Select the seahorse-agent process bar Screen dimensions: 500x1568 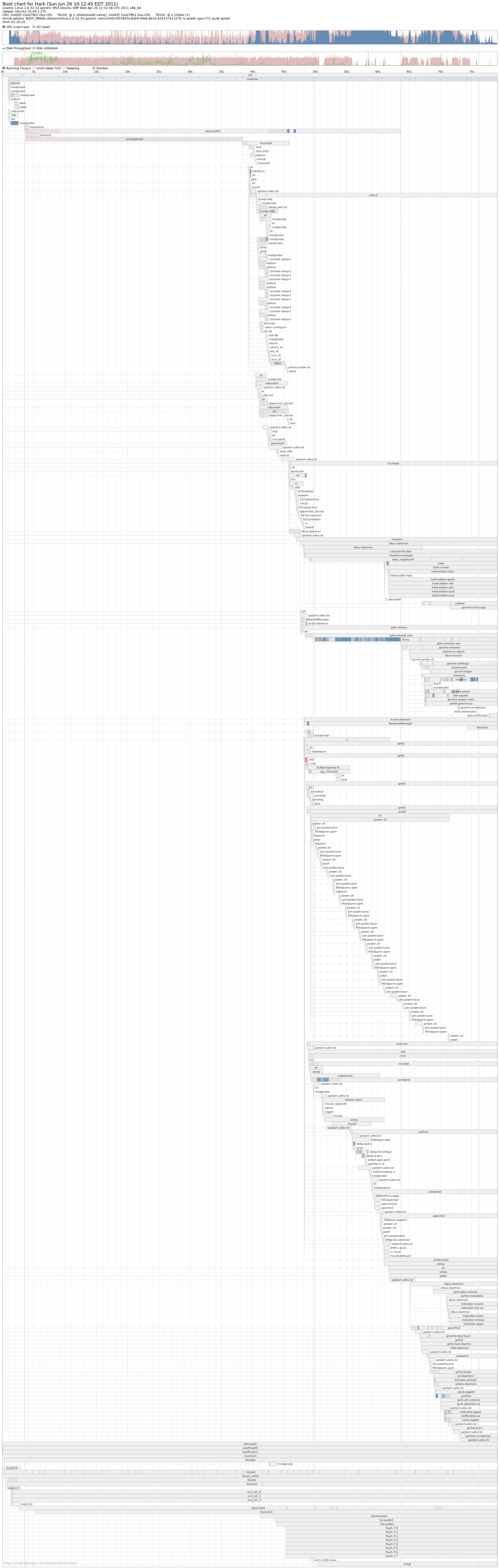453,651
